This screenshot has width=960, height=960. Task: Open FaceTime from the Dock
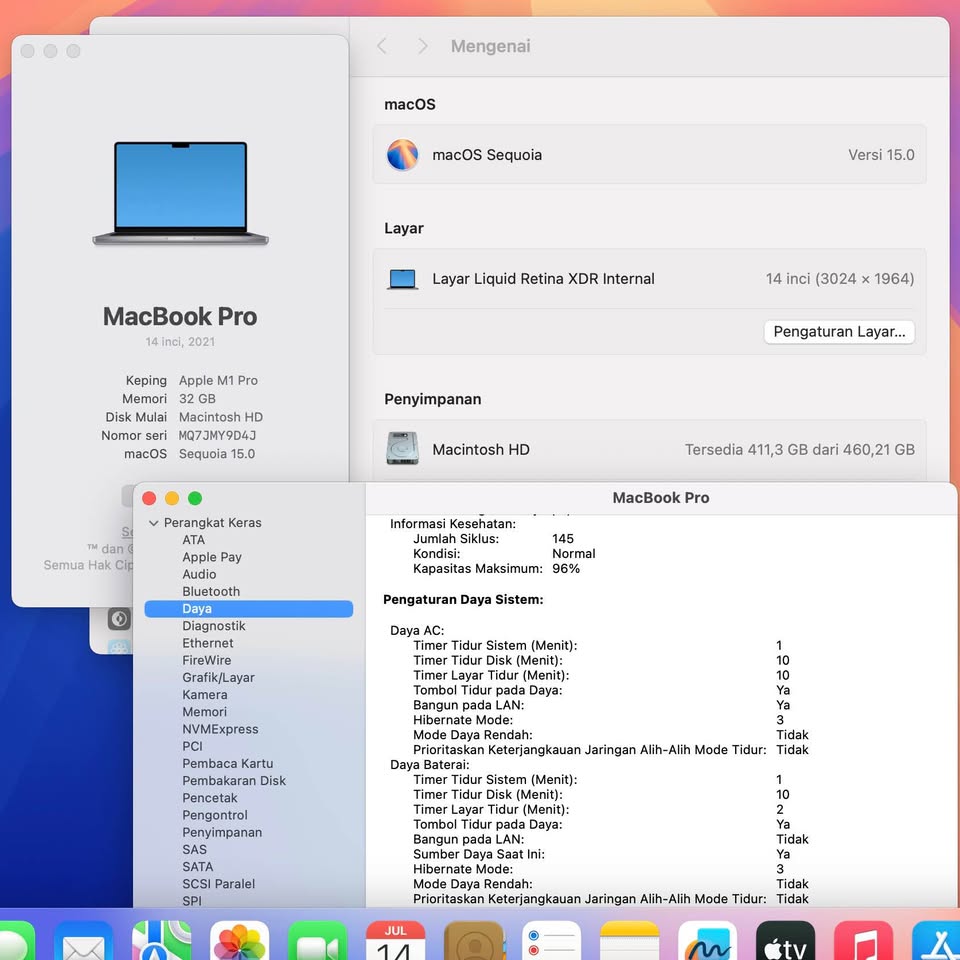coord(317,941)
